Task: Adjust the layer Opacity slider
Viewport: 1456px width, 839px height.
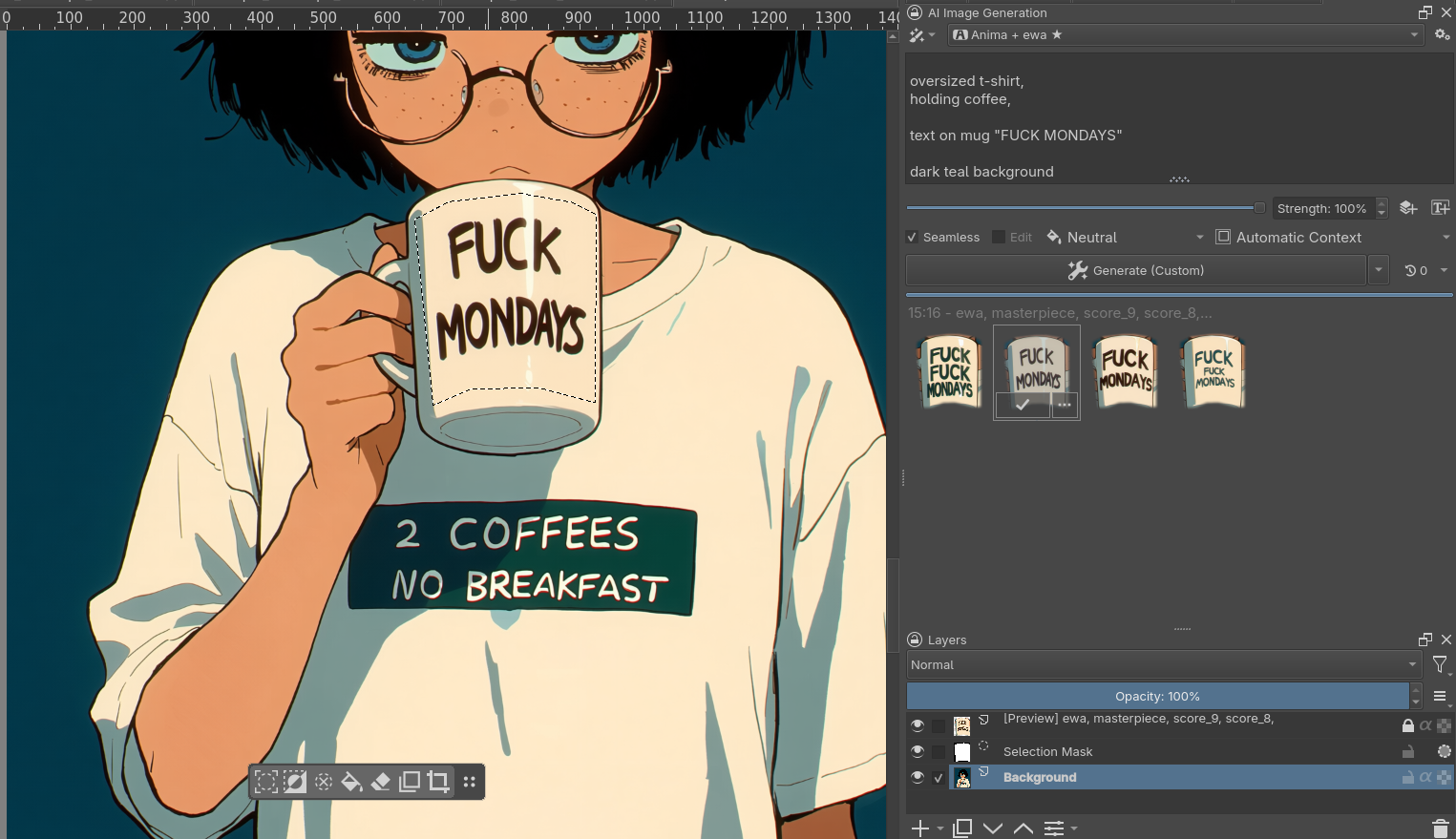Action: (x=1157, y=696)
